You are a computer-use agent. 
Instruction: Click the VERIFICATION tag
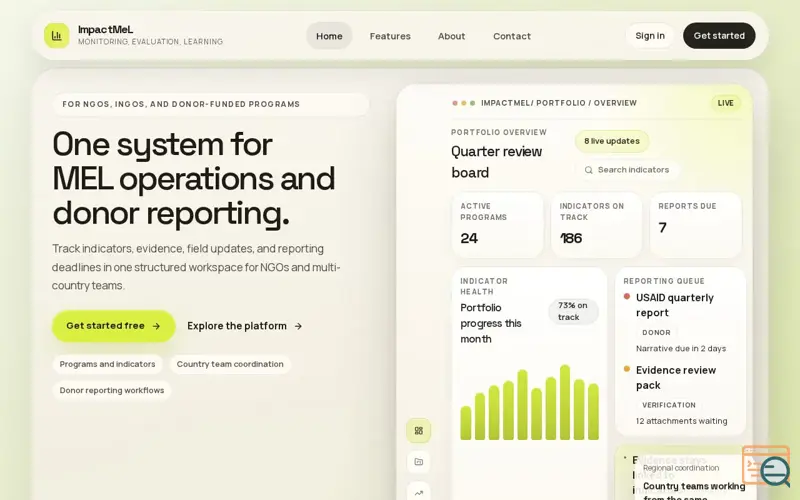[668, 405]
